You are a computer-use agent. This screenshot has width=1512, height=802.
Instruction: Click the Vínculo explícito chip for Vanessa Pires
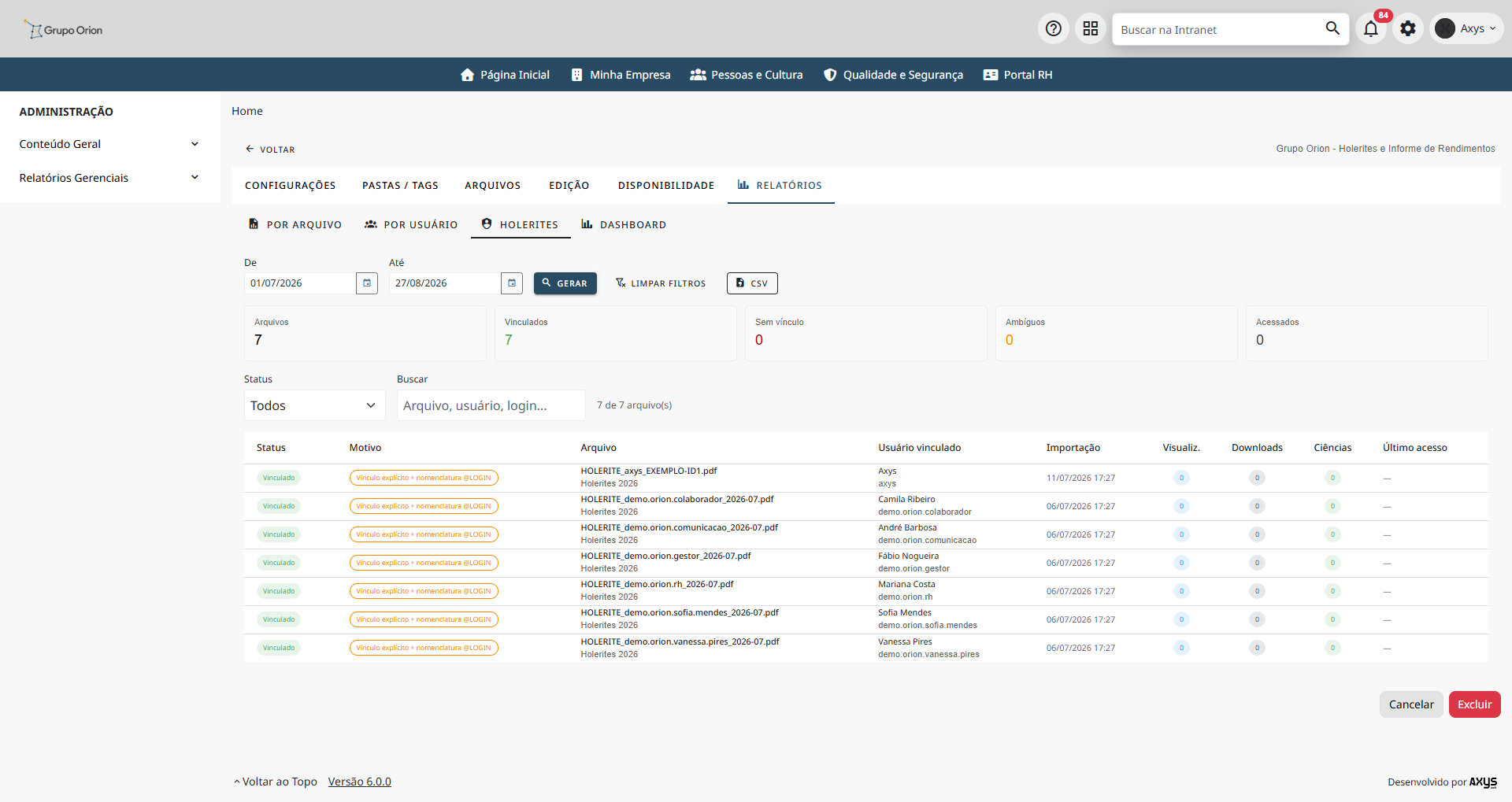[424, 648]
